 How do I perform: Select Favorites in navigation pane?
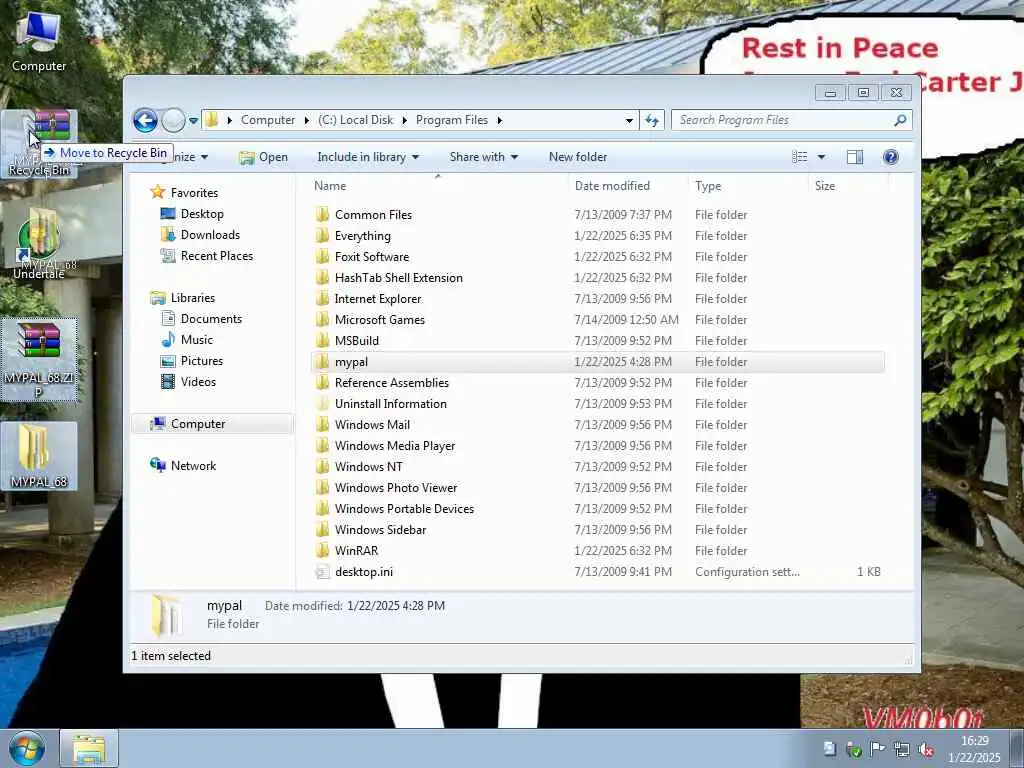pyautogui.click(x=194, y=193)
